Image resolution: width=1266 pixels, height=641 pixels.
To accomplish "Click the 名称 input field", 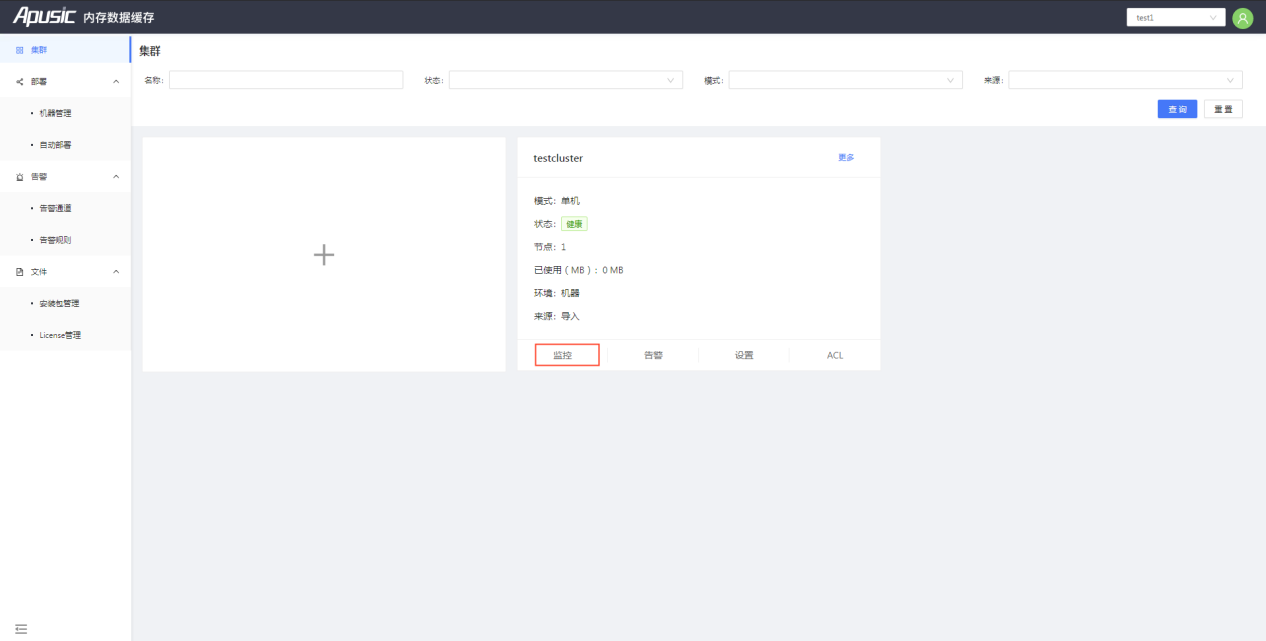I will [286, 80].
